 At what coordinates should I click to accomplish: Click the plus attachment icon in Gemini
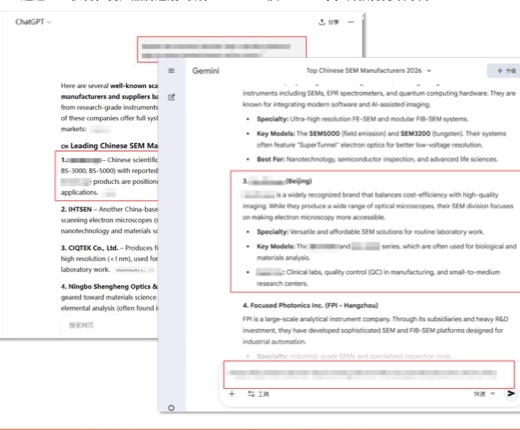click(x=232, y=394)
